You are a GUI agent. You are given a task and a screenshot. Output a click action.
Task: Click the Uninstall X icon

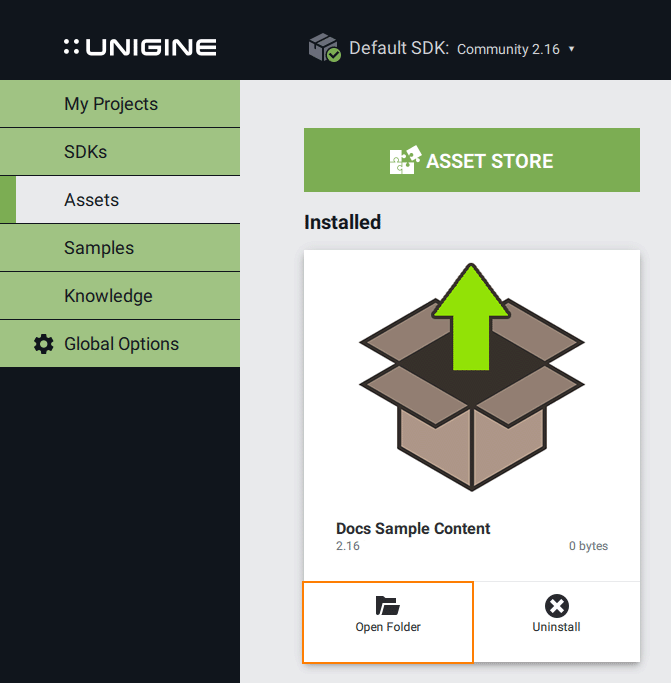coord(556,605)
